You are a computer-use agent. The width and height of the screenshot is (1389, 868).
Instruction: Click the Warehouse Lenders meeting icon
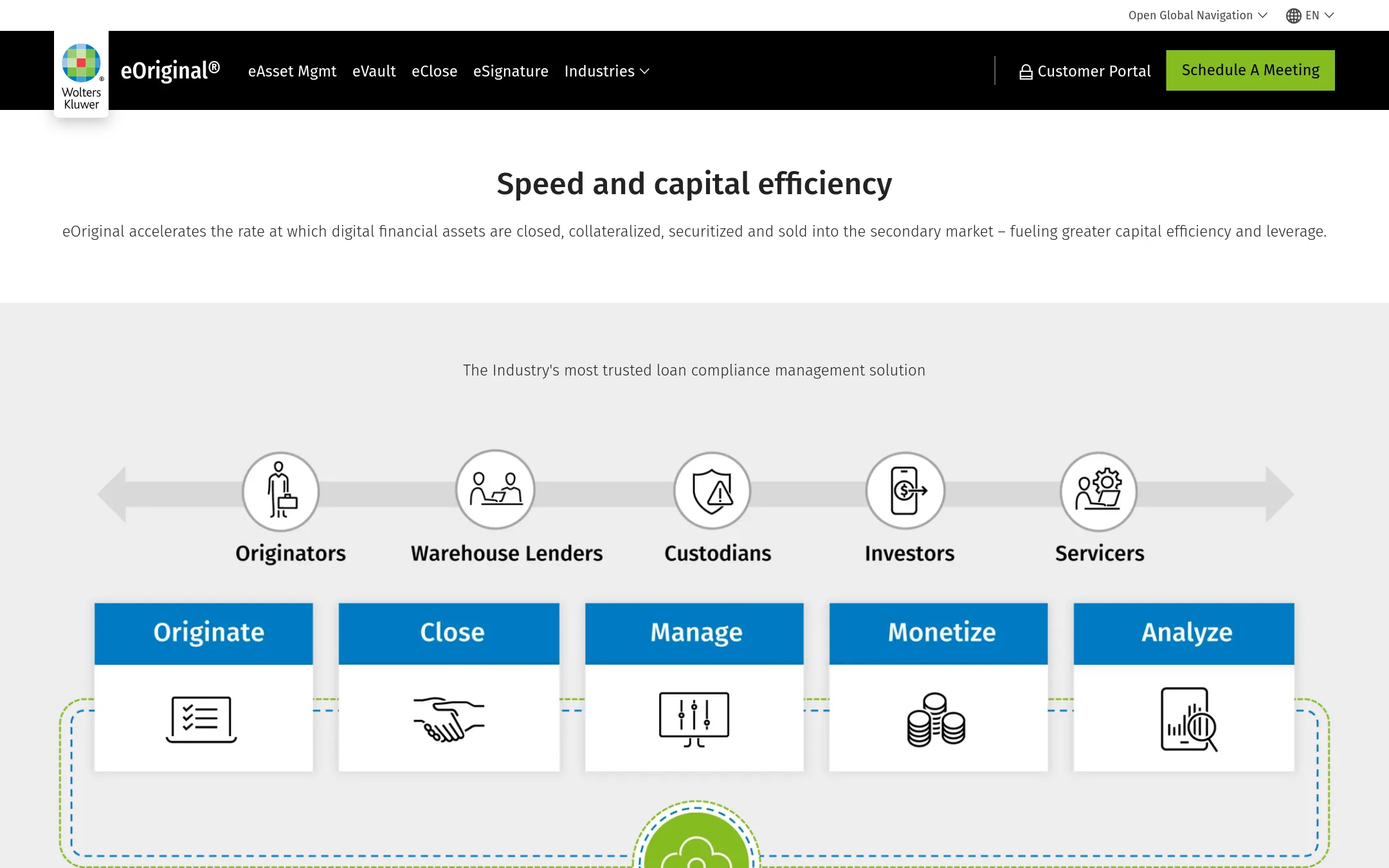[495, 489]
